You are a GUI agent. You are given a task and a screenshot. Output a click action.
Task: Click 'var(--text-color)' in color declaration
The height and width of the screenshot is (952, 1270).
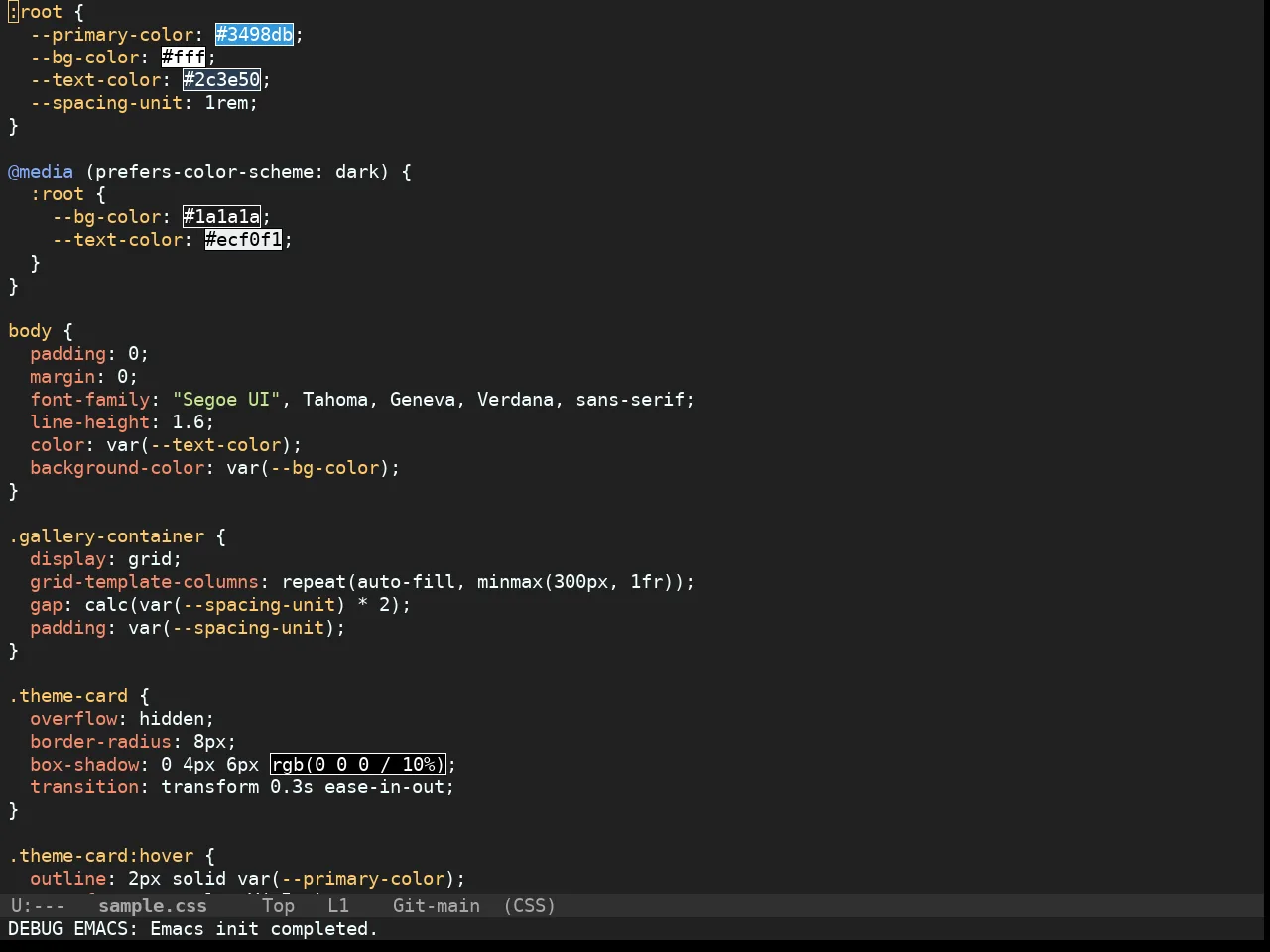199,445
